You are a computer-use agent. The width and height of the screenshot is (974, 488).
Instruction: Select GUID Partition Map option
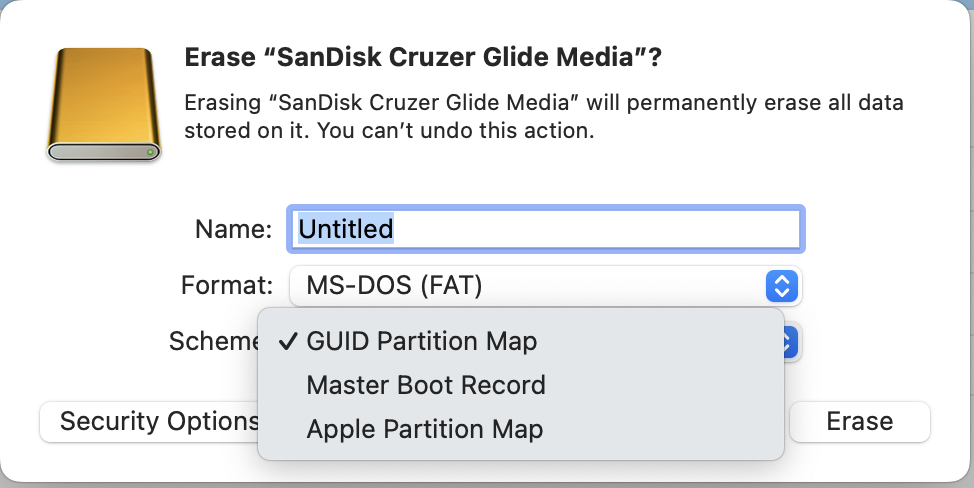pyautogui.click(x=422, y=342)
